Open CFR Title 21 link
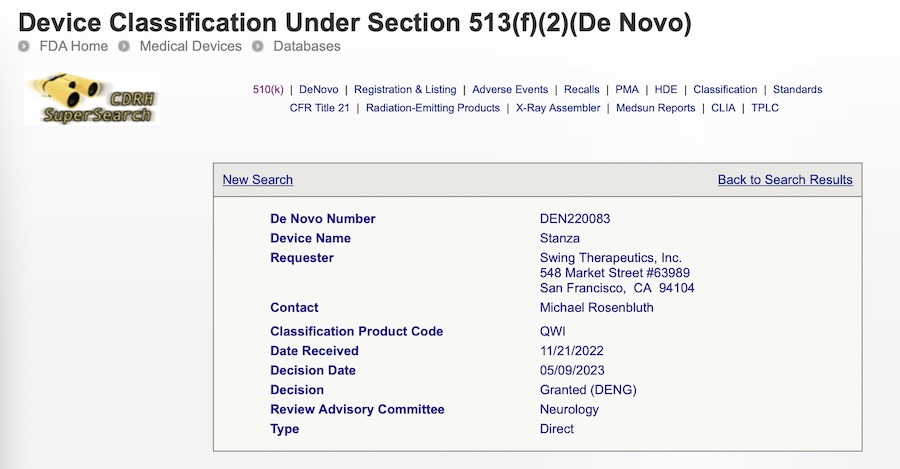Image resolution: width=900 pixels, height=469 pixels. 320,108
